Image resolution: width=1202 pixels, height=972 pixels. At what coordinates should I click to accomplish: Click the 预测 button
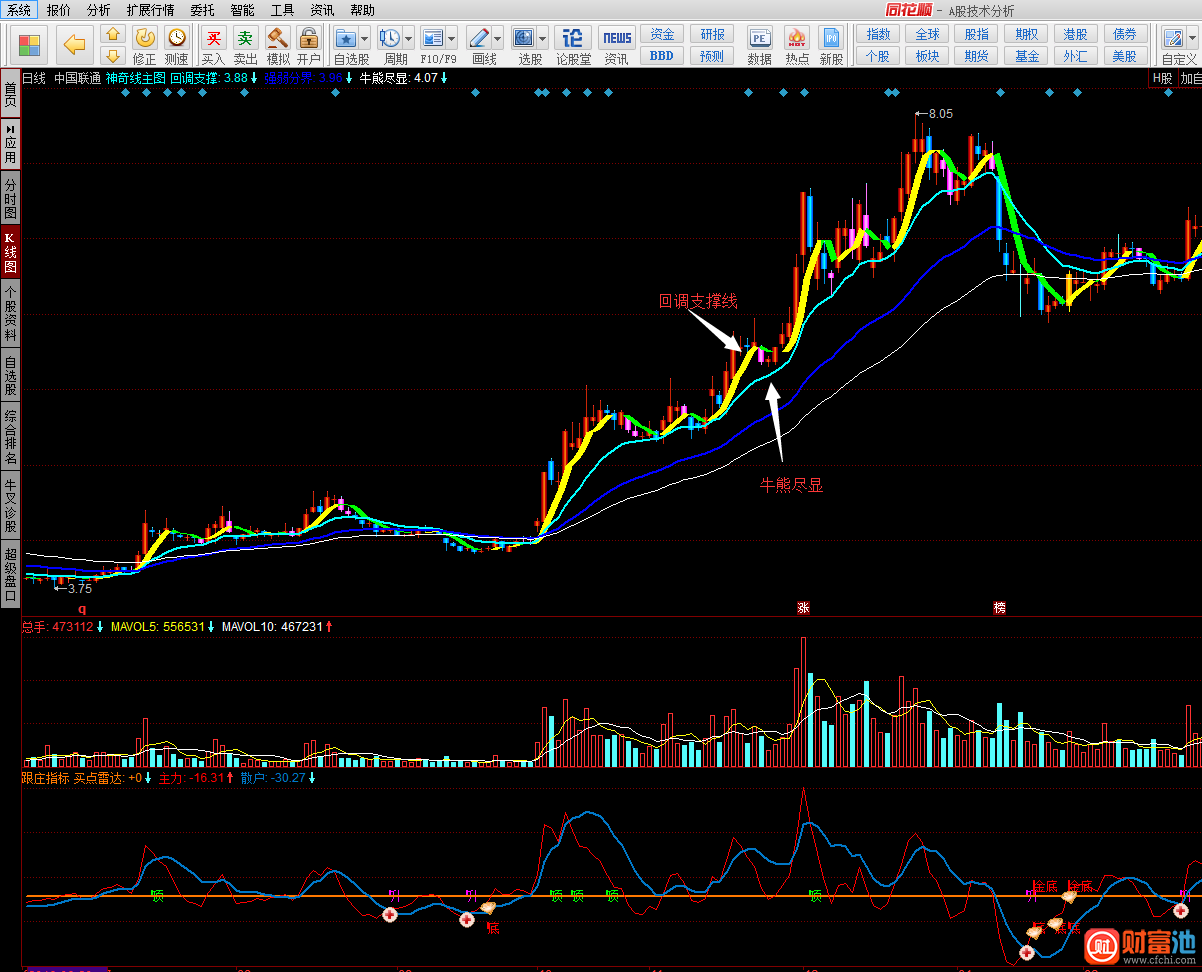pyautogui.click(x=712, y=56)
